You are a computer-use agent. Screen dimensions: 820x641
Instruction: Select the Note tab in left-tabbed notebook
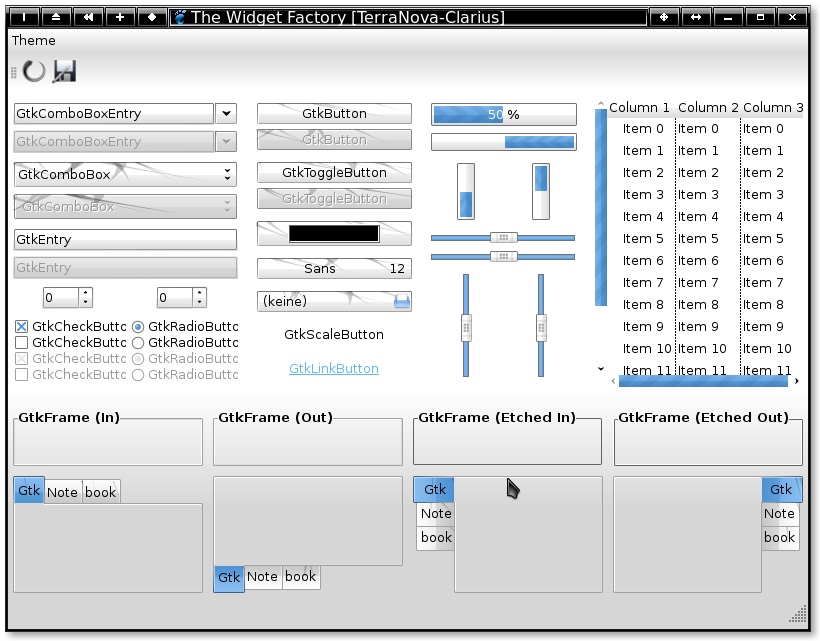pyautogui.click(x=436, y=513)
